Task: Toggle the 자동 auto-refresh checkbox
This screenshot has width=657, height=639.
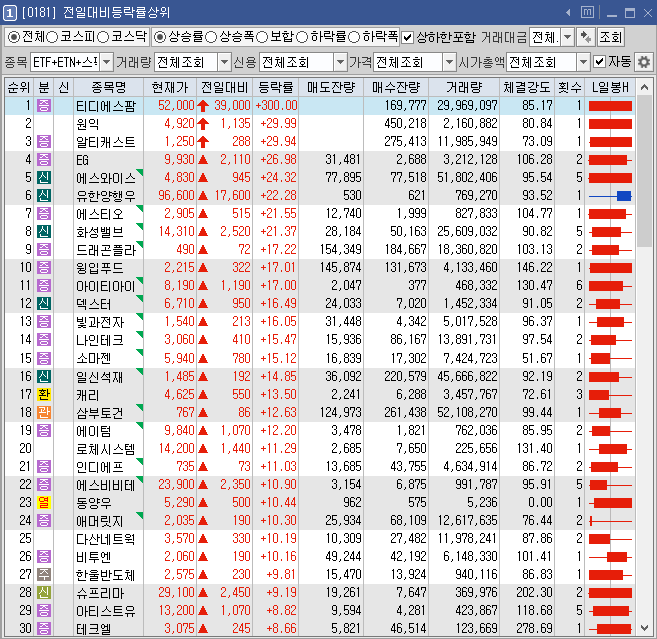Action: click(600, 62)
